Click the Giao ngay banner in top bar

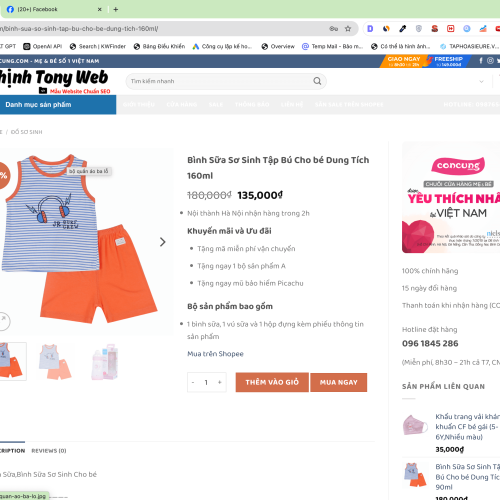tap(404, 61)
